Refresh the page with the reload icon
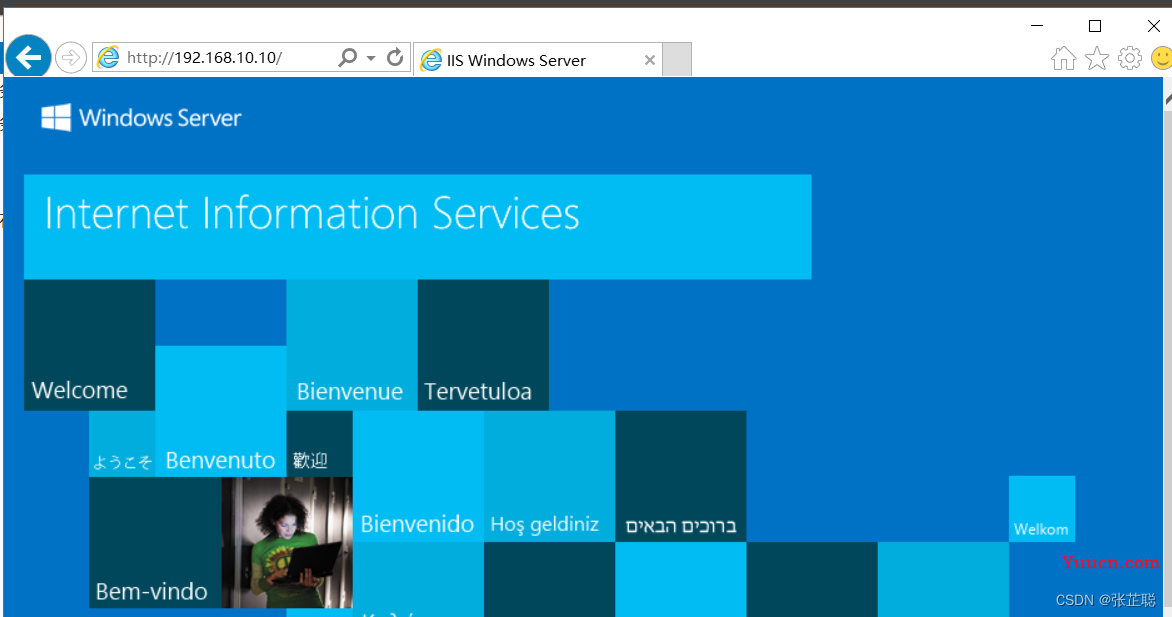Image resolution: width=1172 pixels, height=617 pixels. click(395, 57)
